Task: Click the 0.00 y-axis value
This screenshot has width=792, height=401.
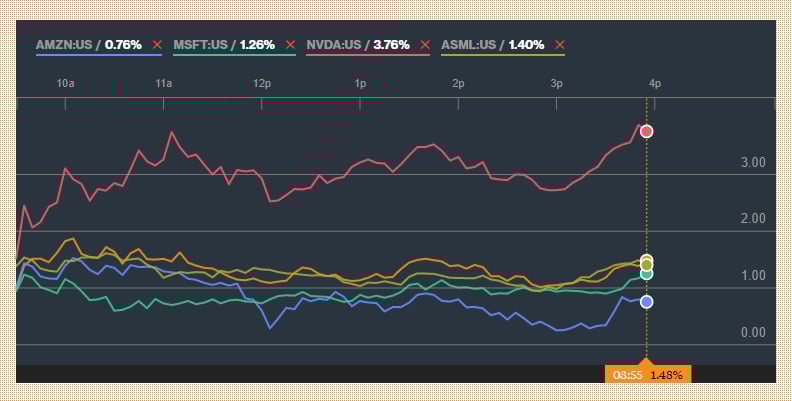Action: 753,333
